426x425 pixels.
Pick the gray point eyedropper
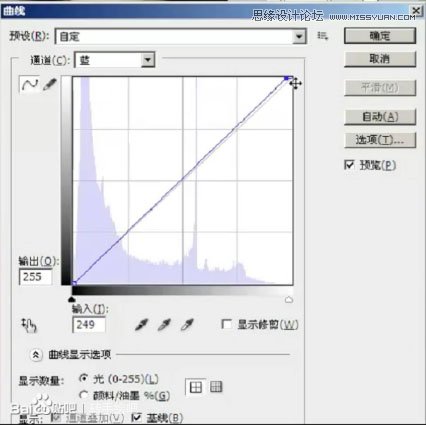click(x=164, y=324)
